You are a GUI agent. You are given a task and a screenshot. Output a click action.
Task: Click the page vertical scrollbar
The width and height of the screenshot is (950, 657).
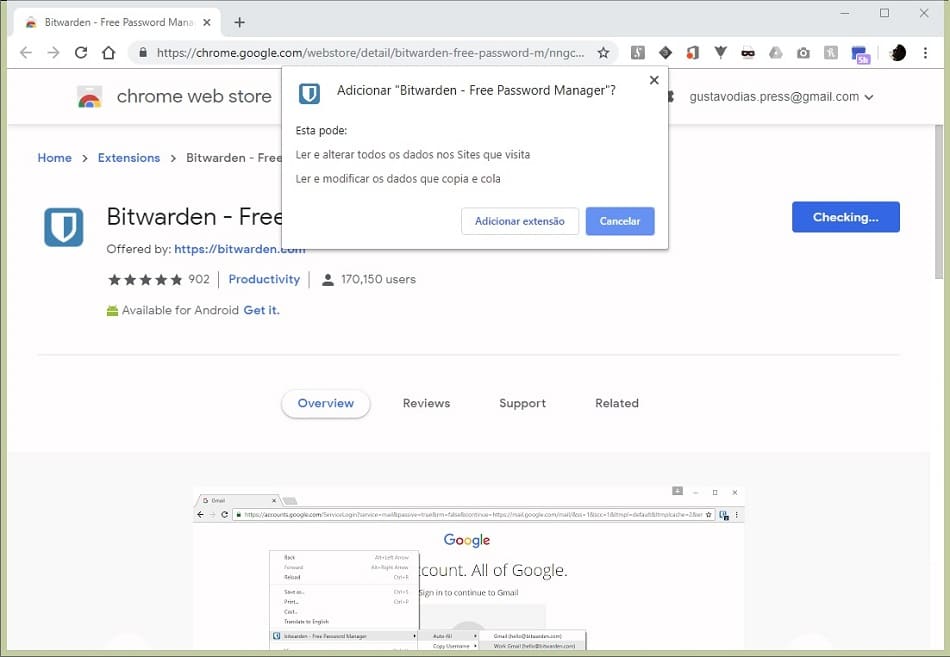[x=938, y=200]
